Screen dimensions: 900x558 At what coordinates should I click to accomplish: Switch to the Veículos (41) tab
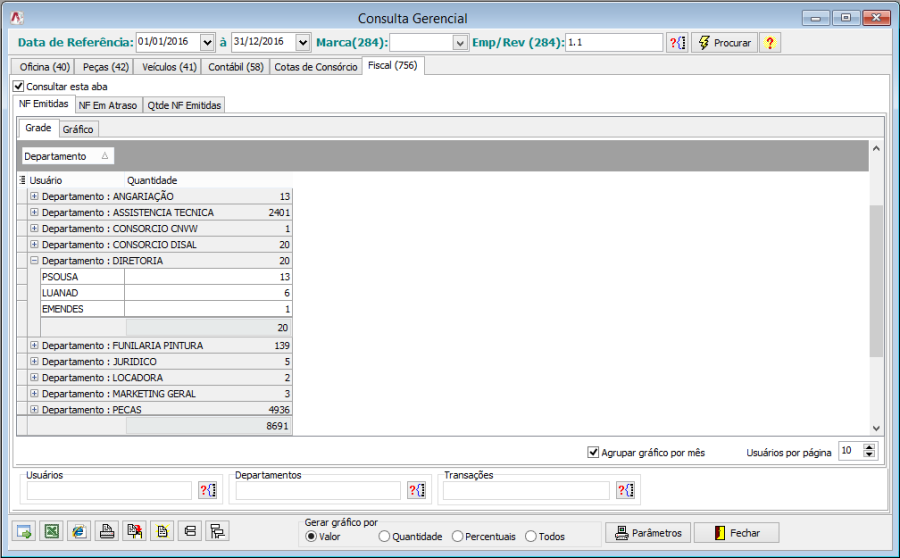169,67
